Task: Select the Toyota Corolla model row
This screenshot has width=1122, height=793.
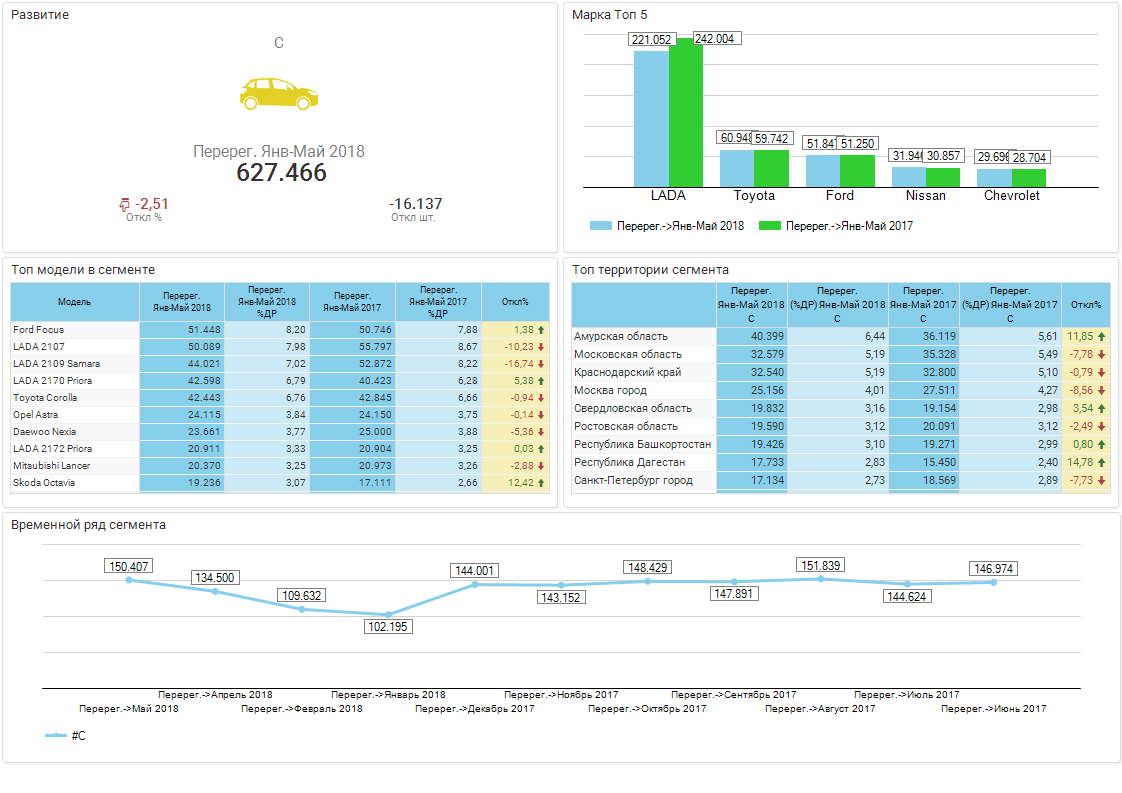Action: click(46, 398)
